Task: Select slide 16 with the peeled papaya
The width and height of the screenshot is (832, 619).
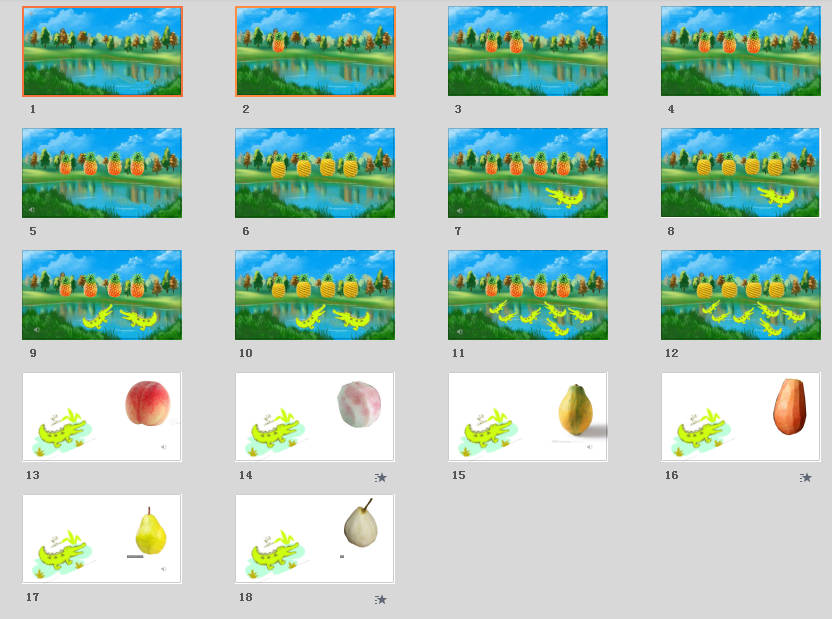Action: point(741,417)
